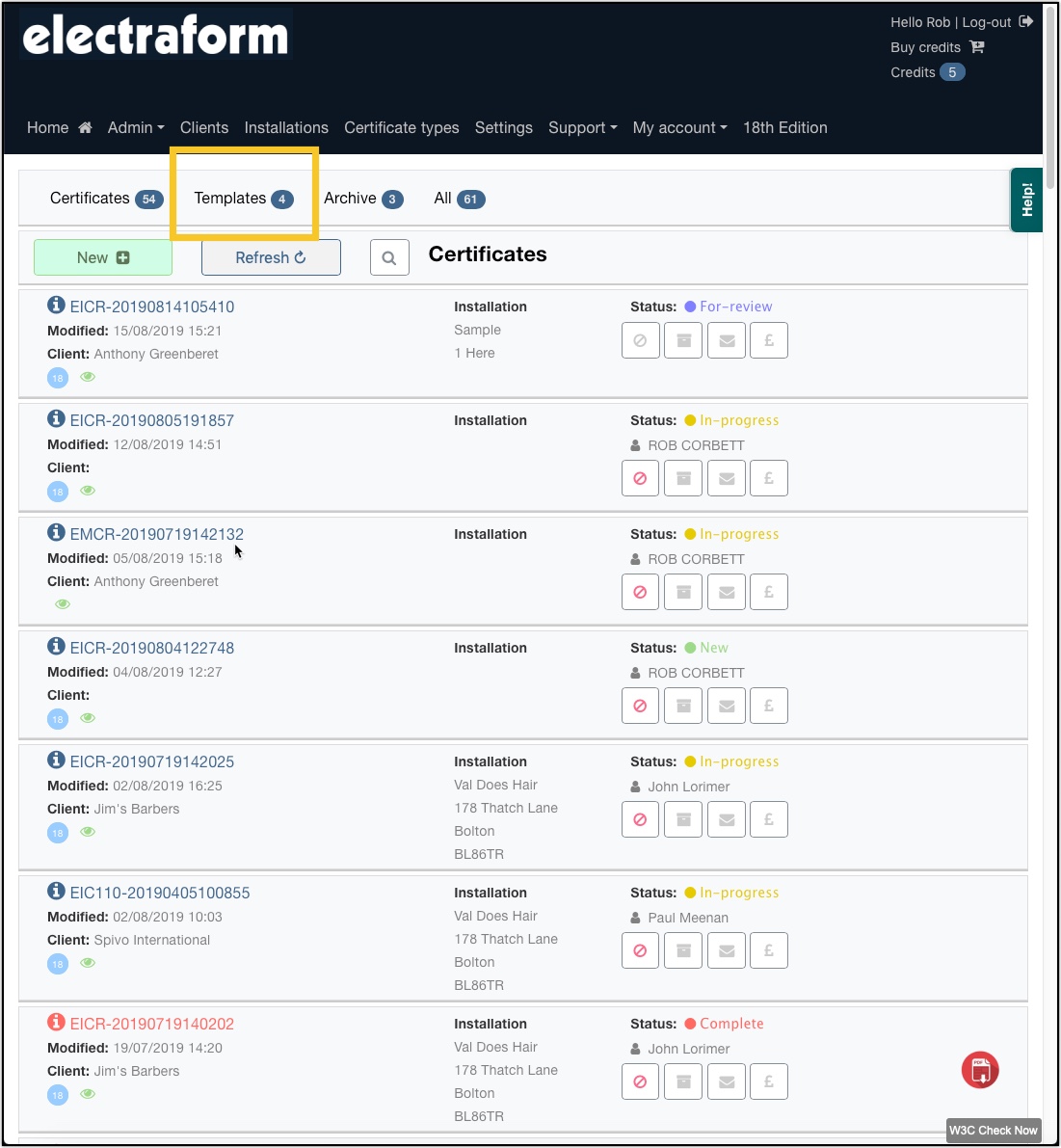Toggle the eye icon for EICR-20190804122748
The width and height of the screenshot is (1061, 1148).
(x=88, y=718)
